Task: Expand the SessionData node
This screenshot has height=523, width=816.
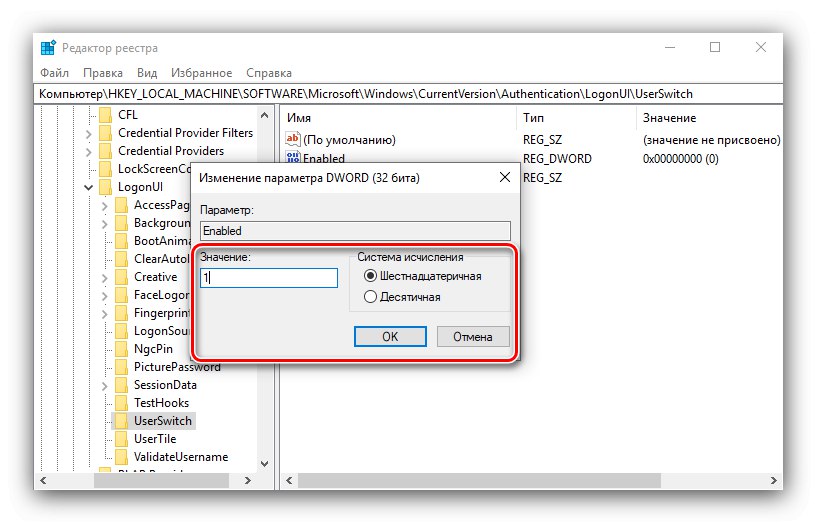Action: pos(105,386)
